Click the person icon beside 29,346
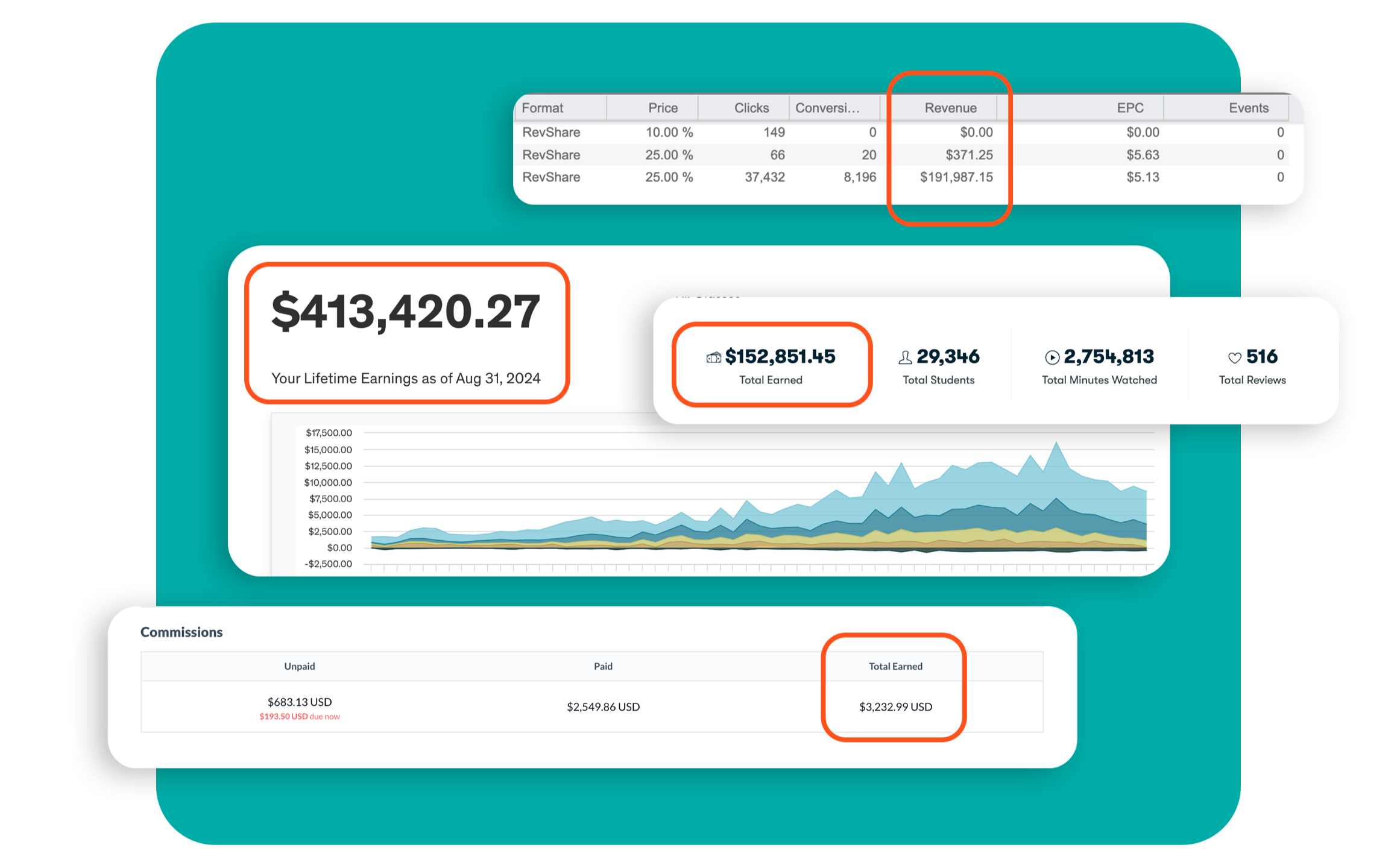Viewport: 1397px width, 868px height. [904, 357]
